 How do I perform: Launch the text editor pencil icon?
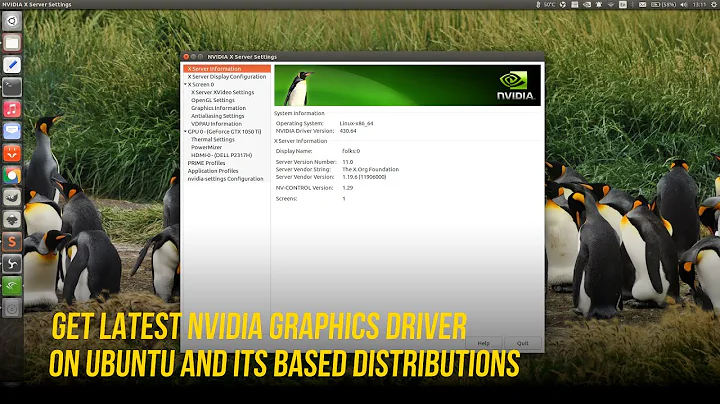point(12,65)
